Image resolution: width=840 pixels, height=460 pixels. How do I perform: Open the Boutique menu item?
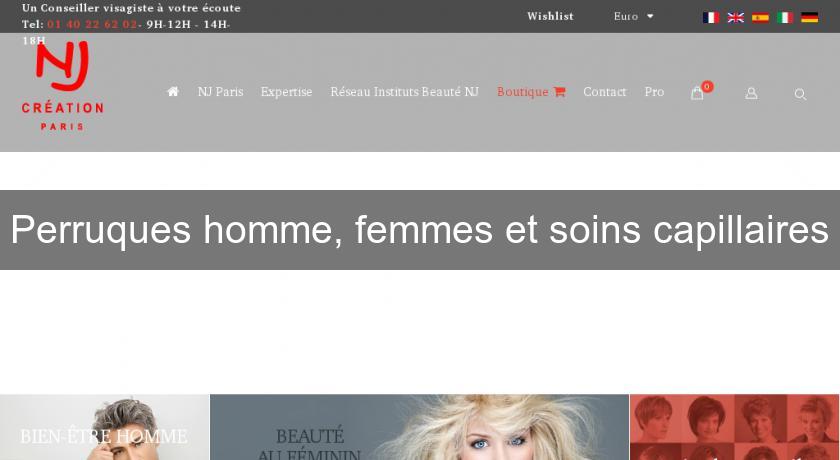pos(531,92)
